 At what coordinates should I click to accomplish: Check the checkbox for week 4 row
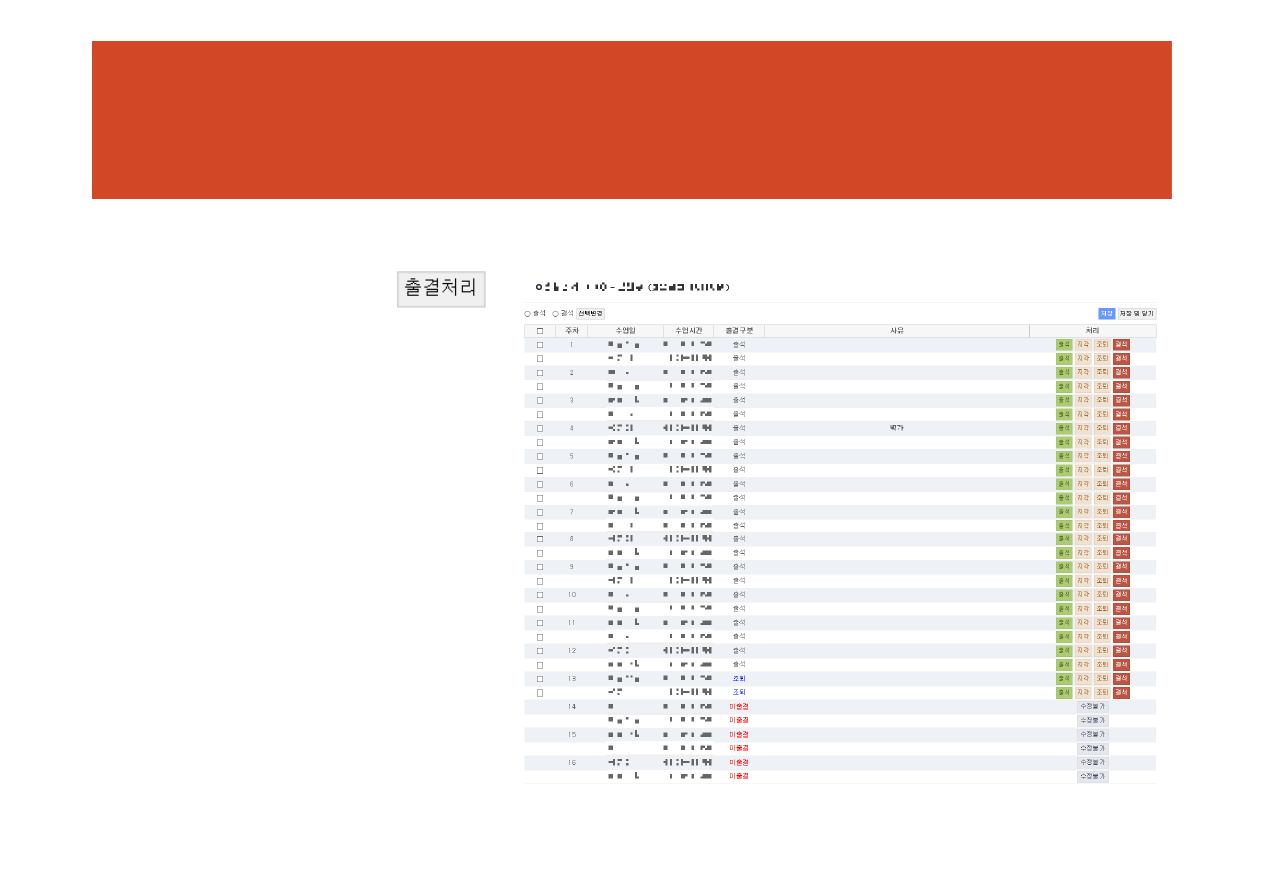click(x=540, y=428)
